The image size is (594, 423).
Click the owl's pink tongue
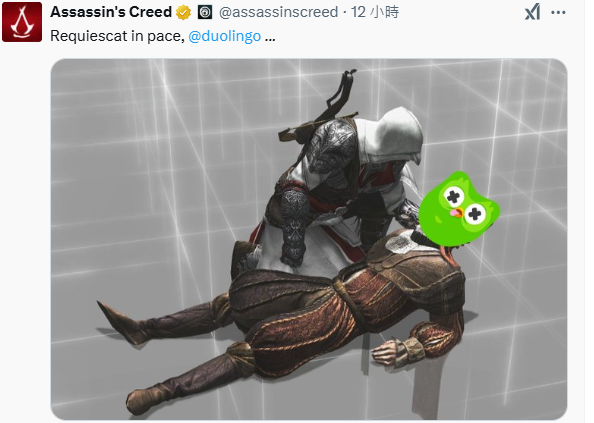[x=454, y=213]
